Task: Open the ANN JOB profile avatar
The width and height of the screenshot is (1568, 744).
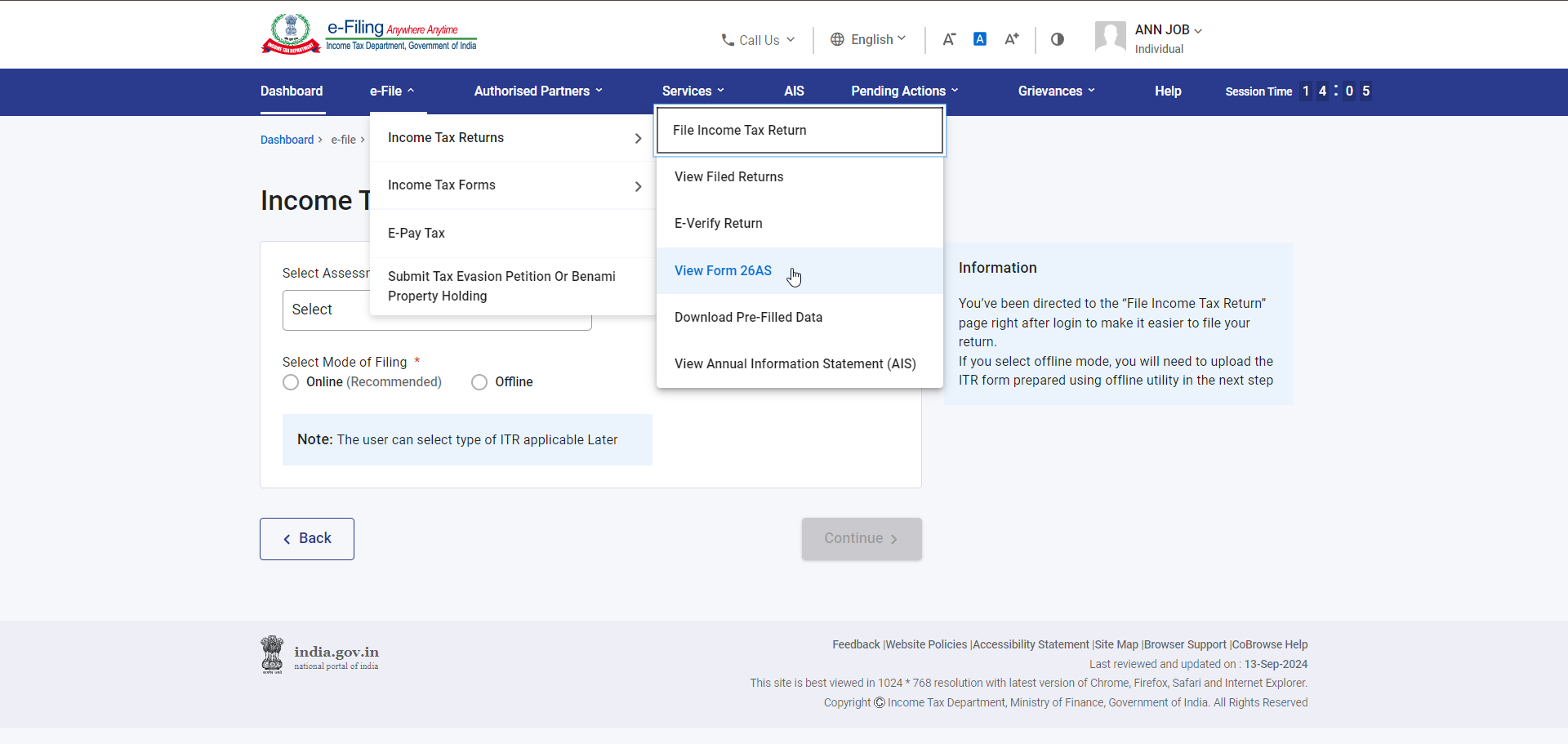Action: [x=1109, y=37]
